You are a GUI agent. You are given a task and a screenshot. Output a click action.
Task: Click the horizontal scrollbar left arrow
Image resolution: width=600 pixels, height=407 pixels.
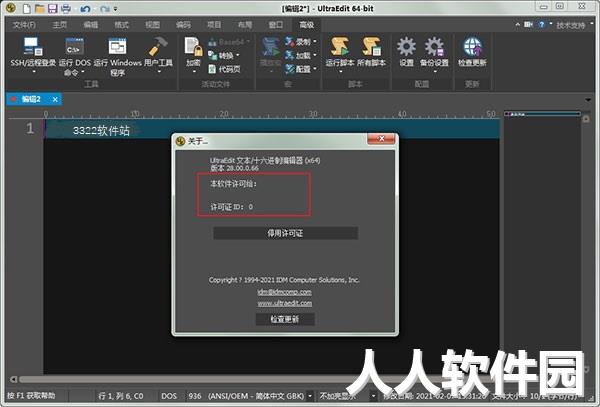click(x=13, y=379)
